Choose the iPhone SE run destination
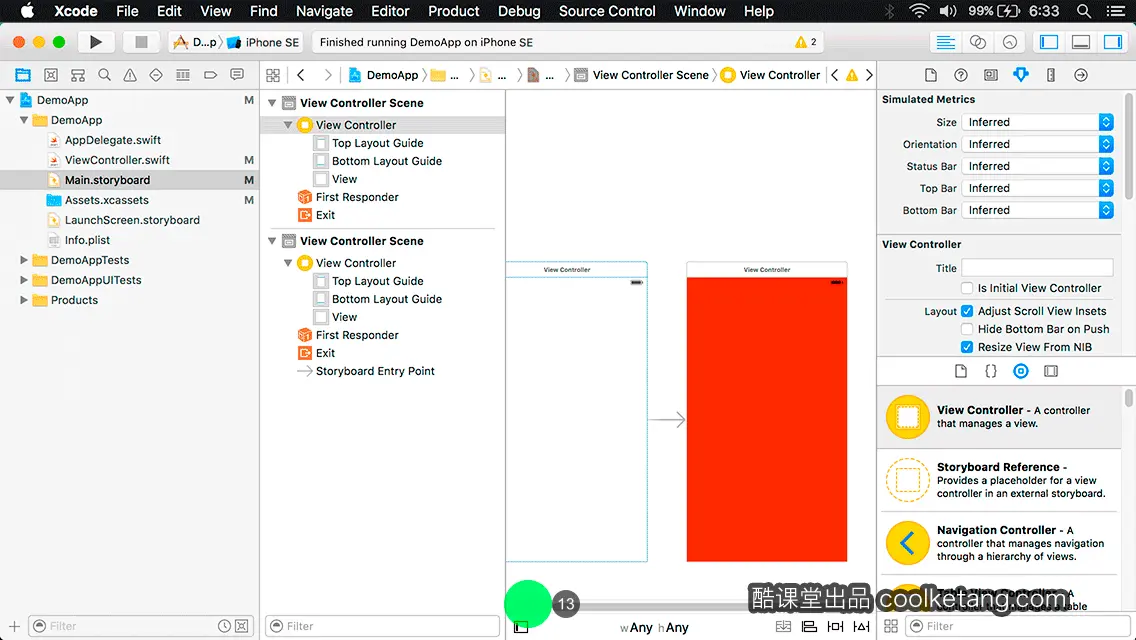The image size is (1136, 640). tap(264, 42)
